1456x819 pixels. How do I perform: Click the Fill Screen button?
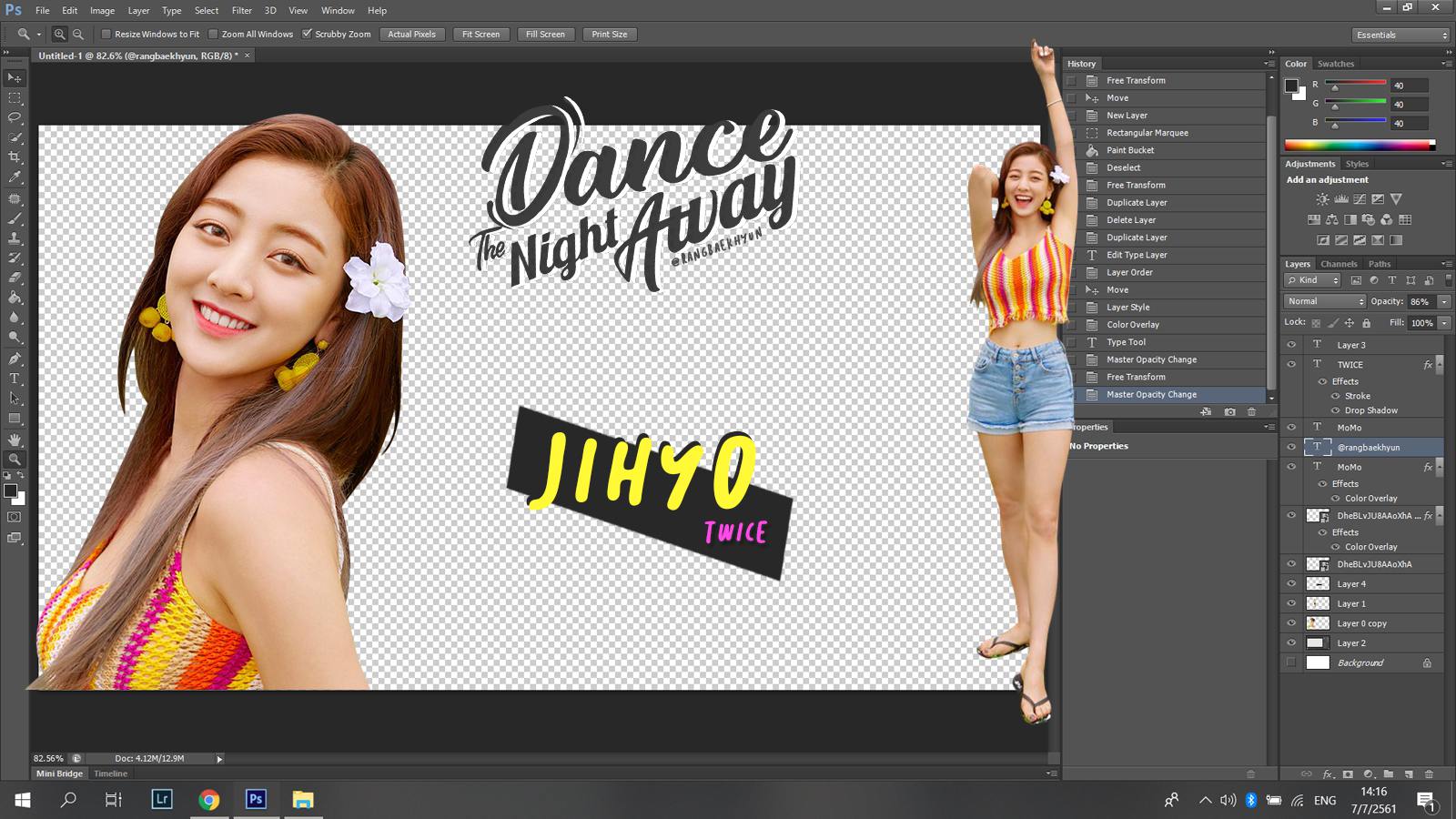pyautogui.click(x=545, y=35)
